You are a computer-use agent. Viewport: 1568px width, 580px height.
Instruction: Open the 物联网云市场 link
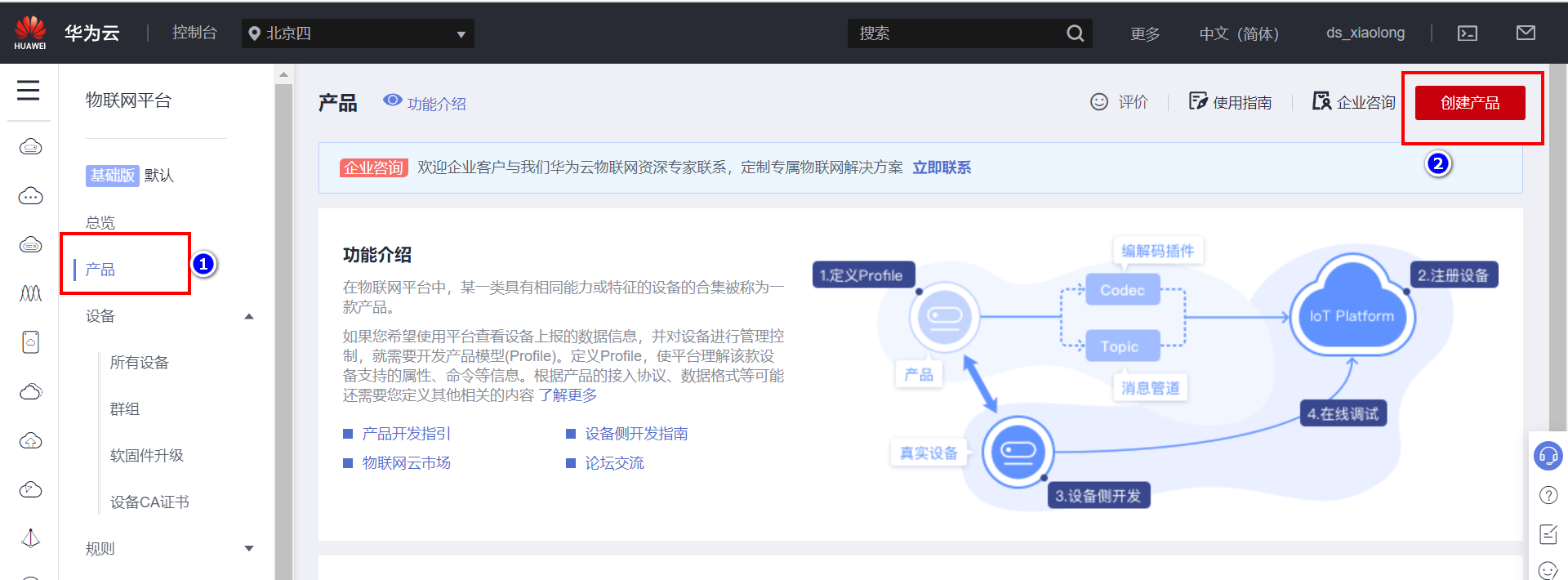[x=407, y=463]
